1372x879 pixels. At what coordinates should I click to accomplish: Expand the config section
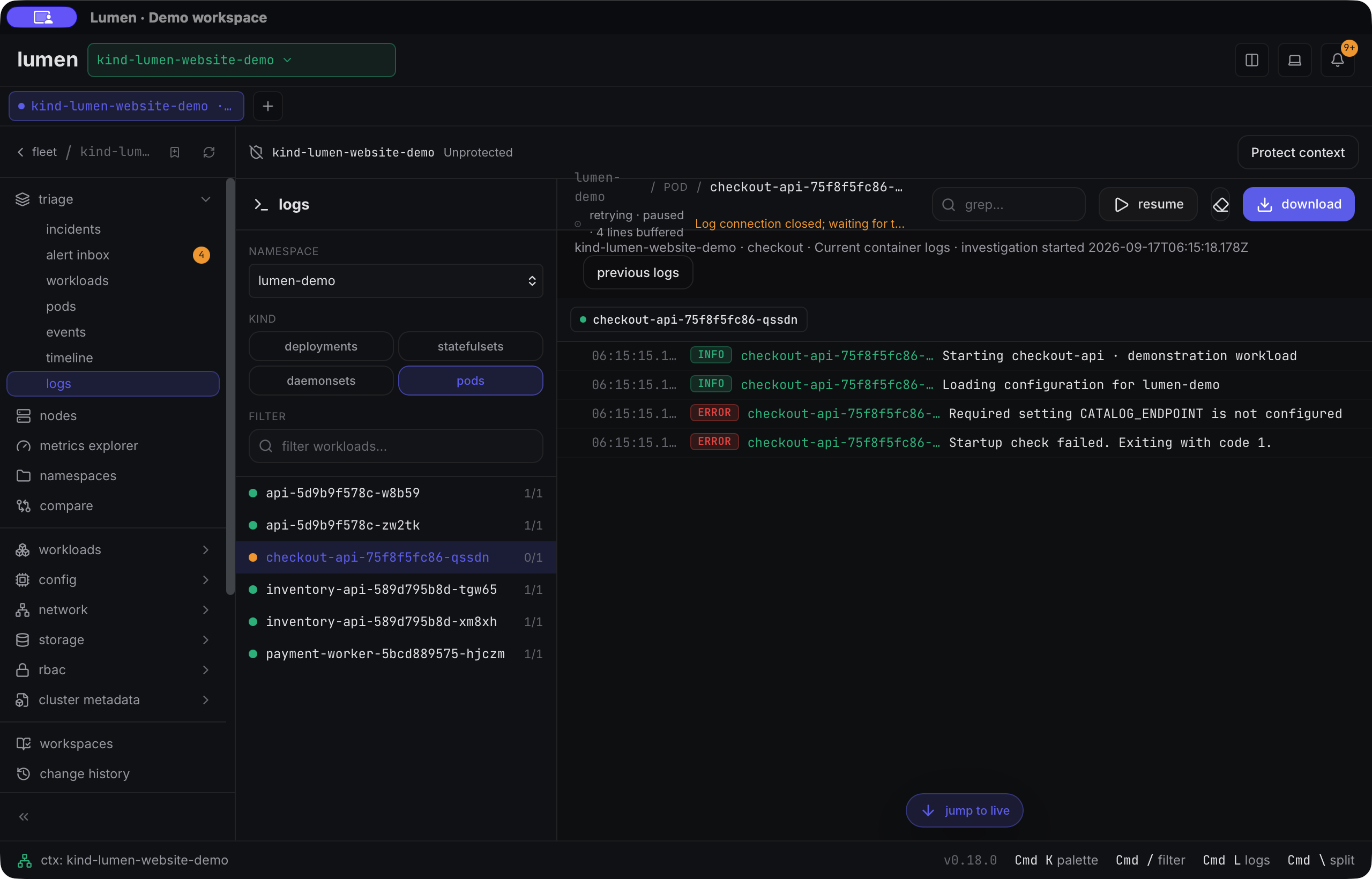[205, 580]
